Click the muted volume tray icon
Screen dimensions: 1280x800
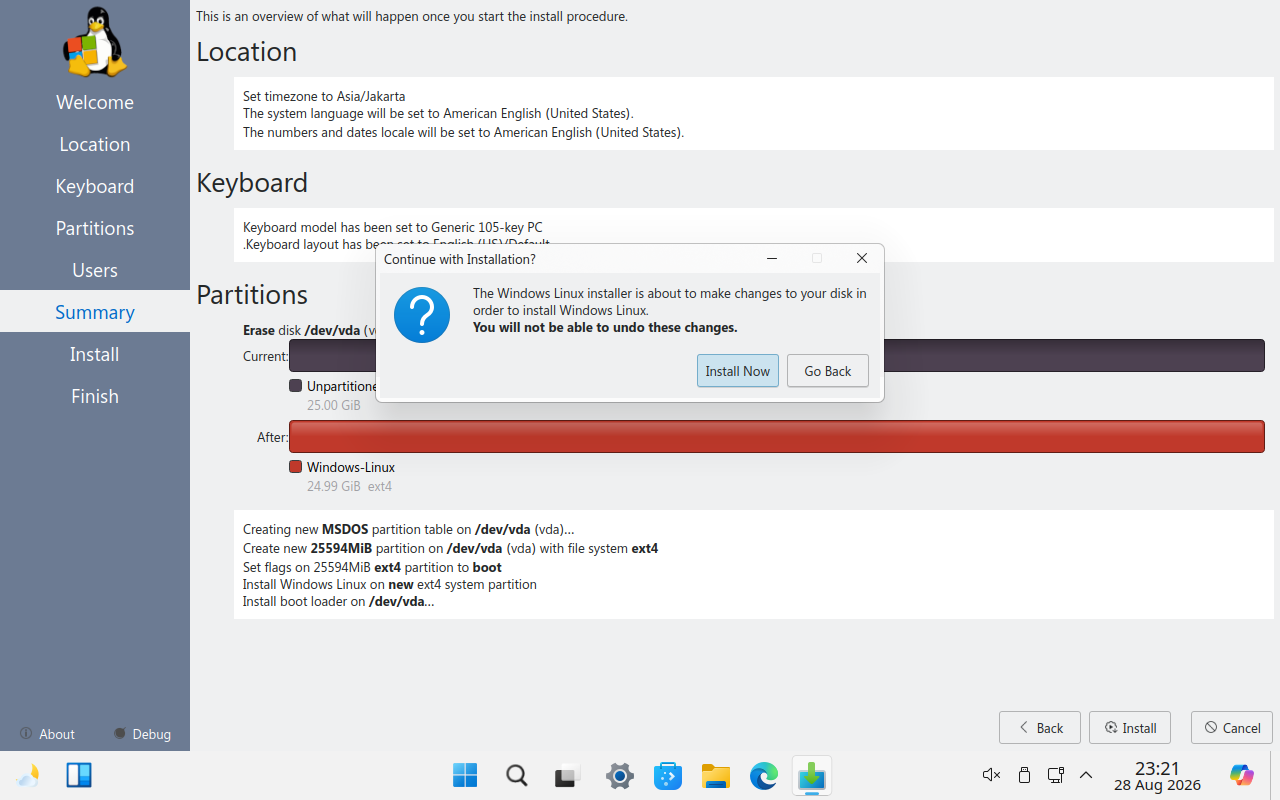[992, 775]
